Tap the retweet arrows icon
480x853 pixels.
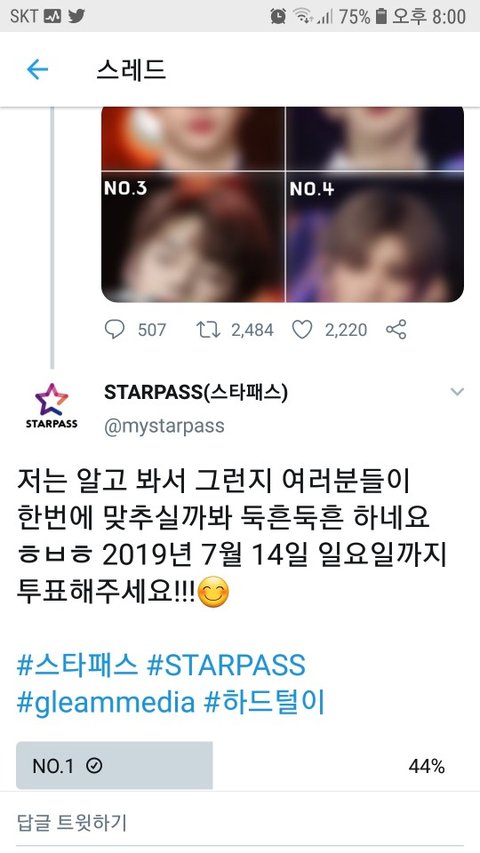(x=208, y=329)
